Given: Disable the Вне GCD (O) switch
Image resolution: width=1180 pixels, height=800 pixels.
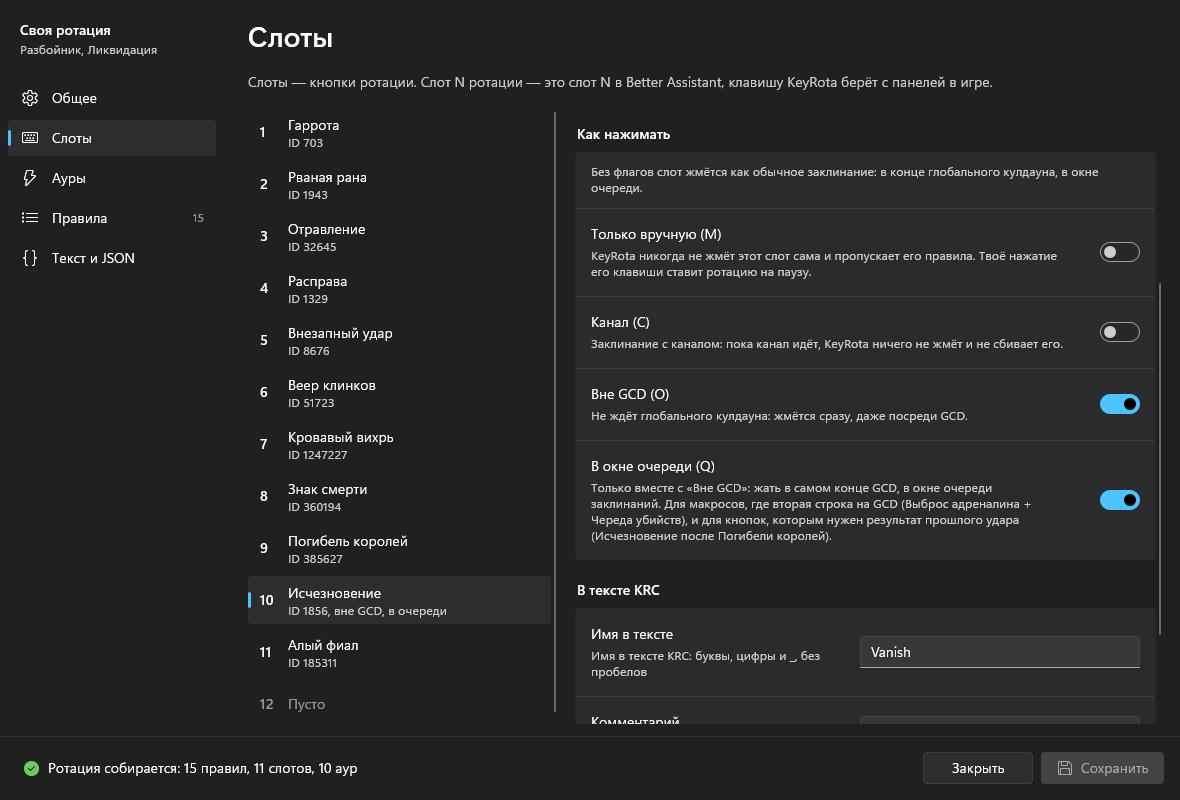Looking at the screenshot, I should point(1119,404).
